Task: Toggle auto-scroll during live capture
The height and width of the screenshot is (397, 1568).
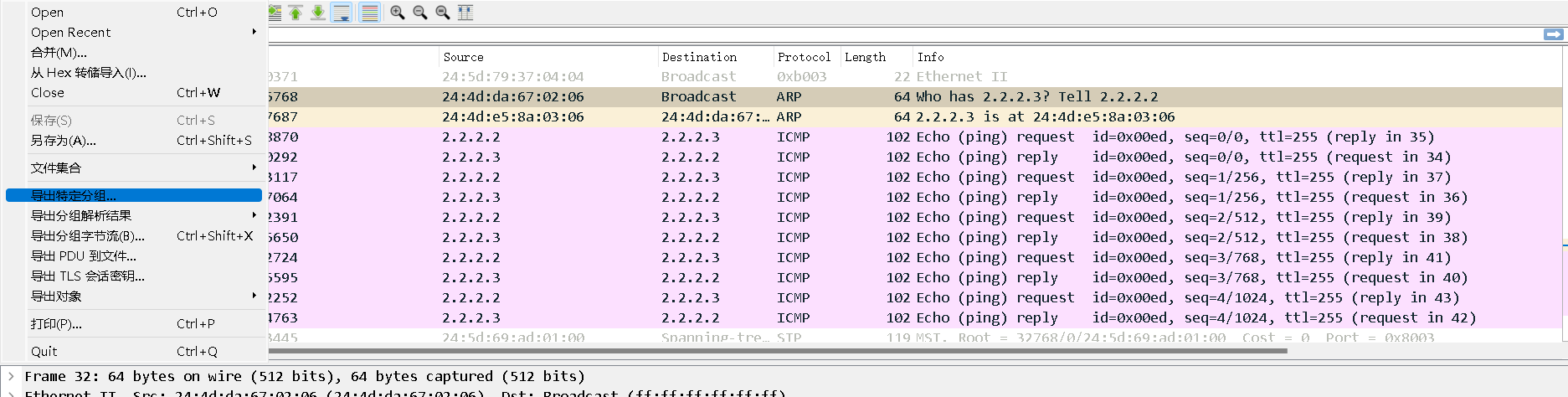Action: 342,13
